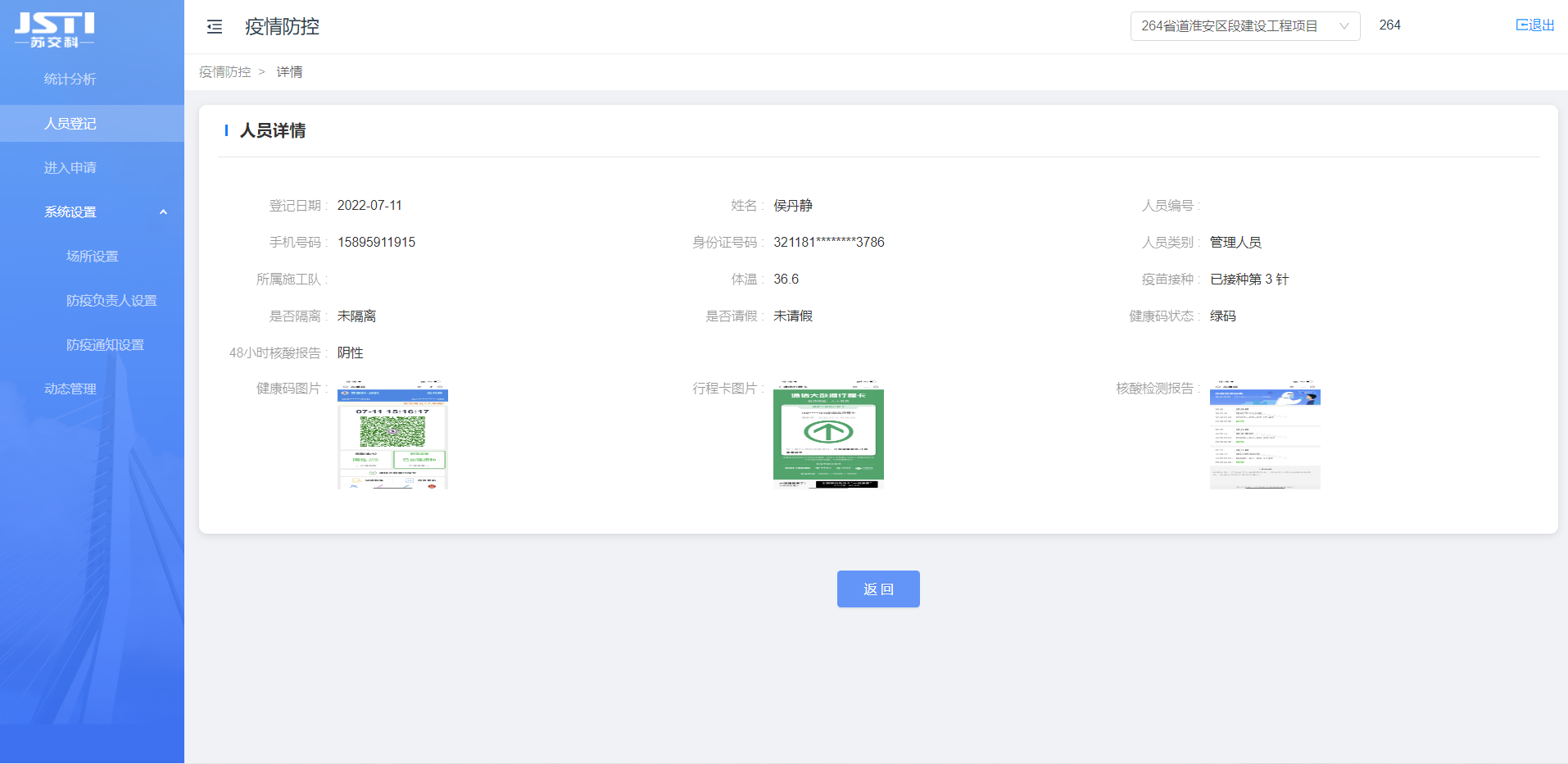
Task: Go to 进入申请 page
Action: pos(70,168)
